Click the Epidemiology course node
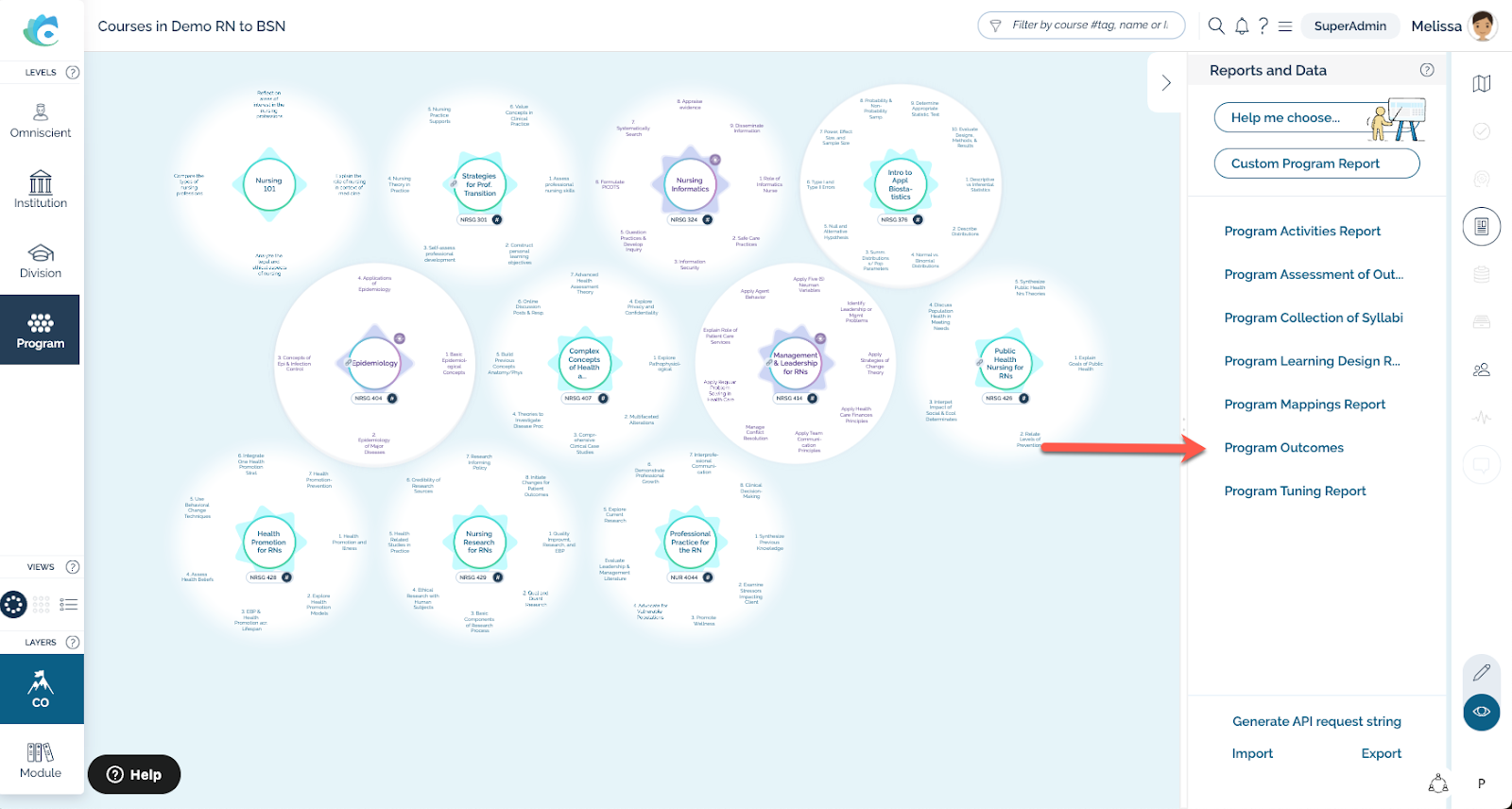The image size is (1512, 809). click(x=375, y=363)
